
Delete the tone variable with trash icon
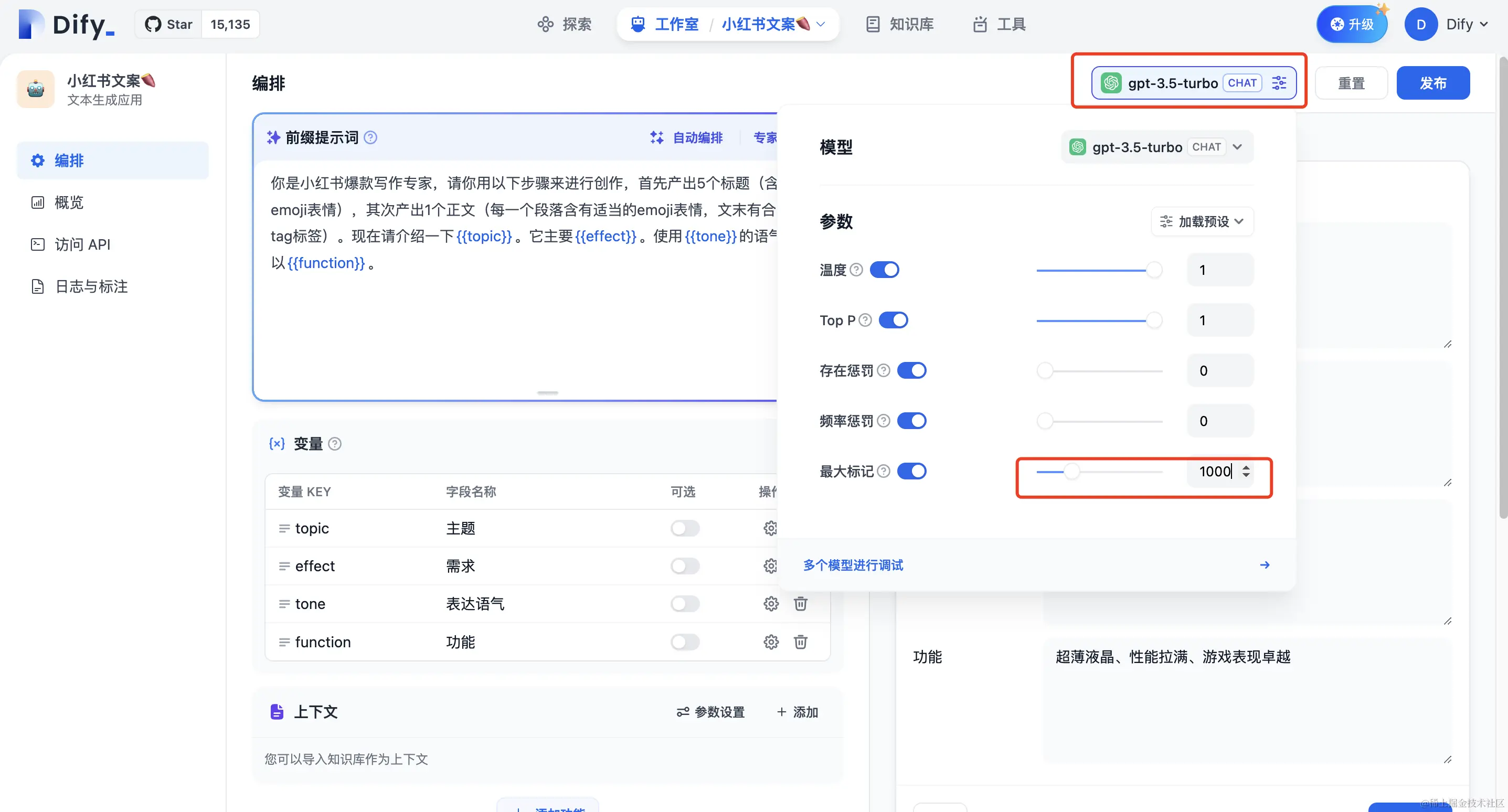(800, 604)
